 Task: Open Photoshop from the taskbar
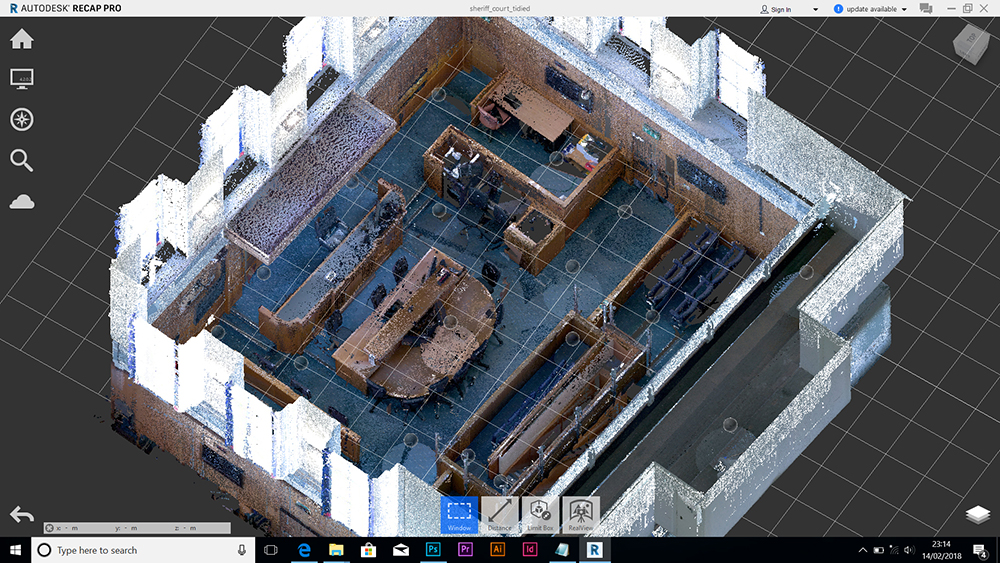click(x=433, y=550)
